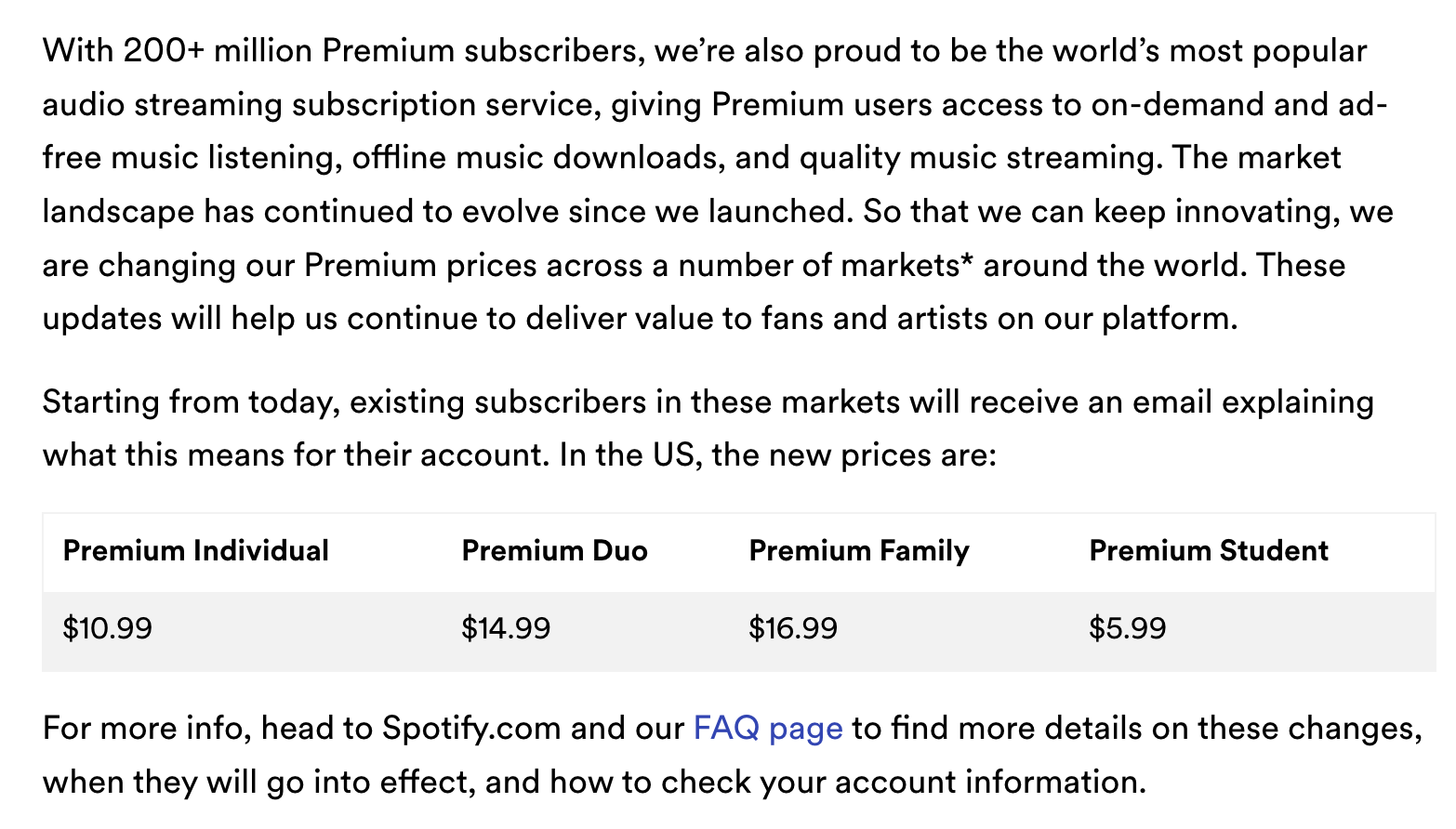This screenshot has height=829, width=1456.
Task: Click the phrase 'In the US'
Action: click(628, 455)
